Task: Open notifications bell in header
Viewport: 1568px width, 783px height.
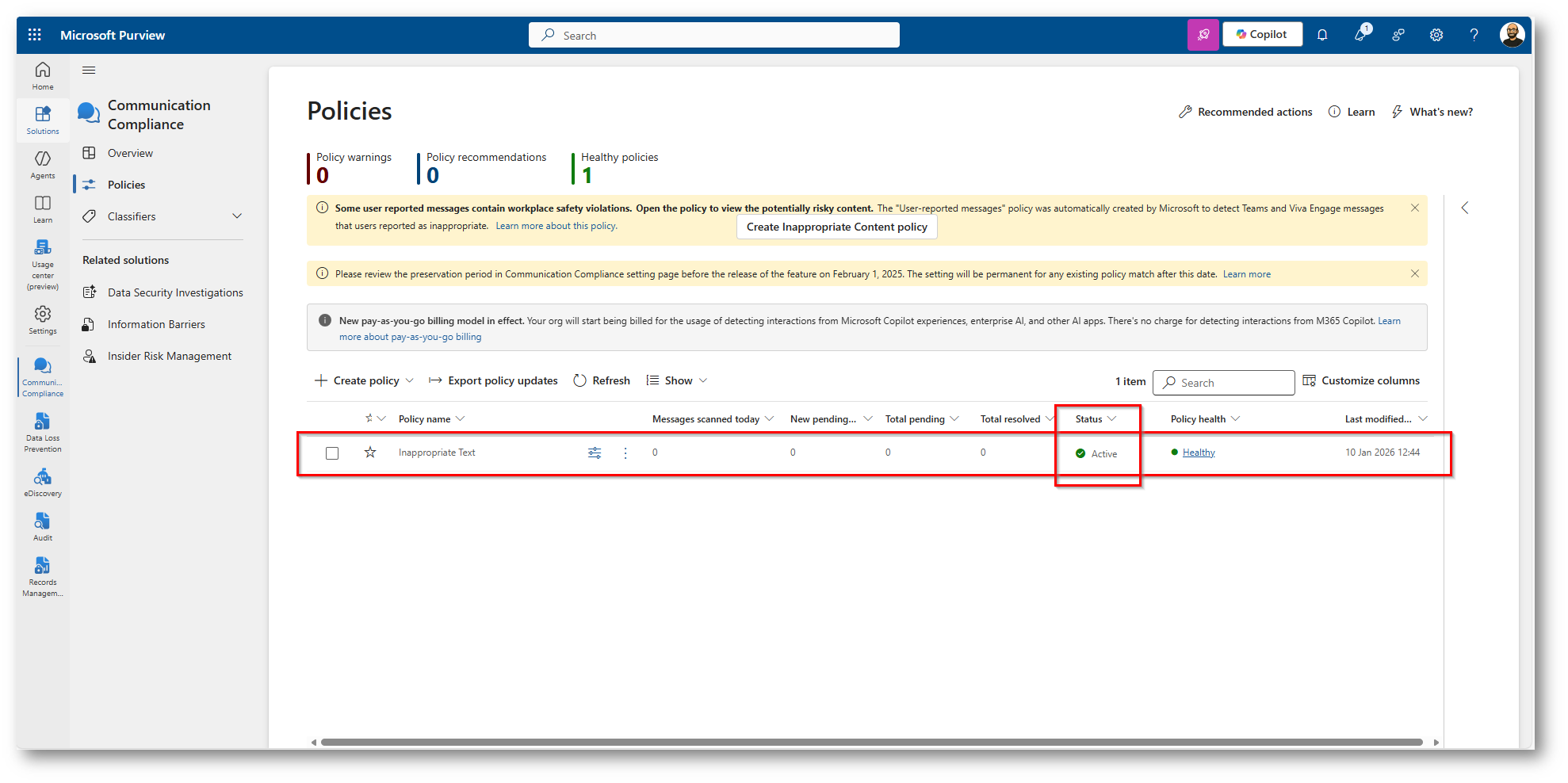Action: click(1322, 35)
